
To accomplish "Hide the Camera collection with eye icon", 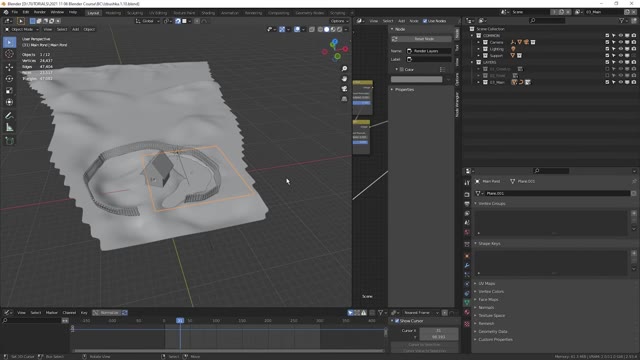I will (620, 42).
